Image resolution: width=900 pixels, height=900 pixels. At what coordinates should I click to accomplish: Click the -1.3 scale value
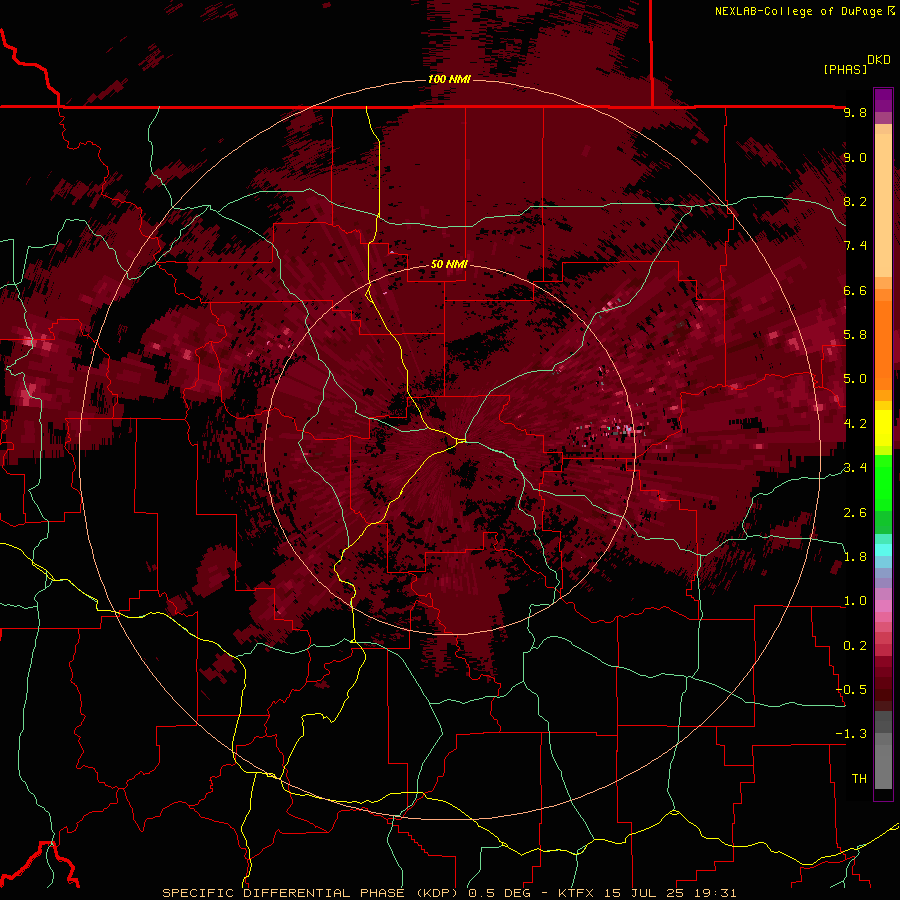tap(851, 734)
